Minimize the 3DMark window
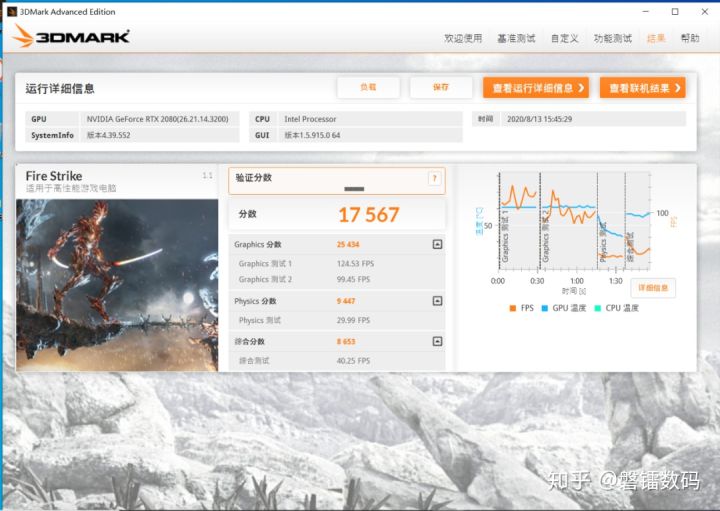 tap(646, 11)
